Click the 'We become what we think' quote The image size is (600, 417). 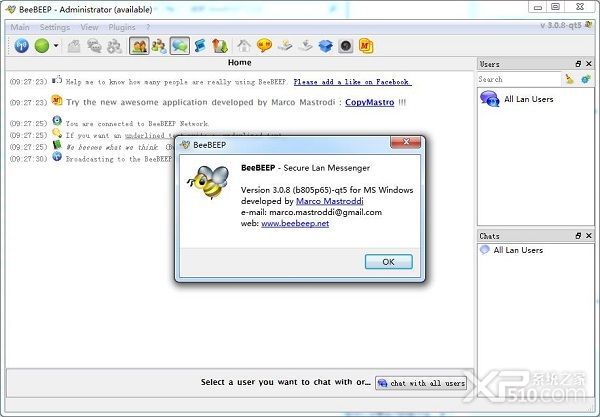(112, 147)
